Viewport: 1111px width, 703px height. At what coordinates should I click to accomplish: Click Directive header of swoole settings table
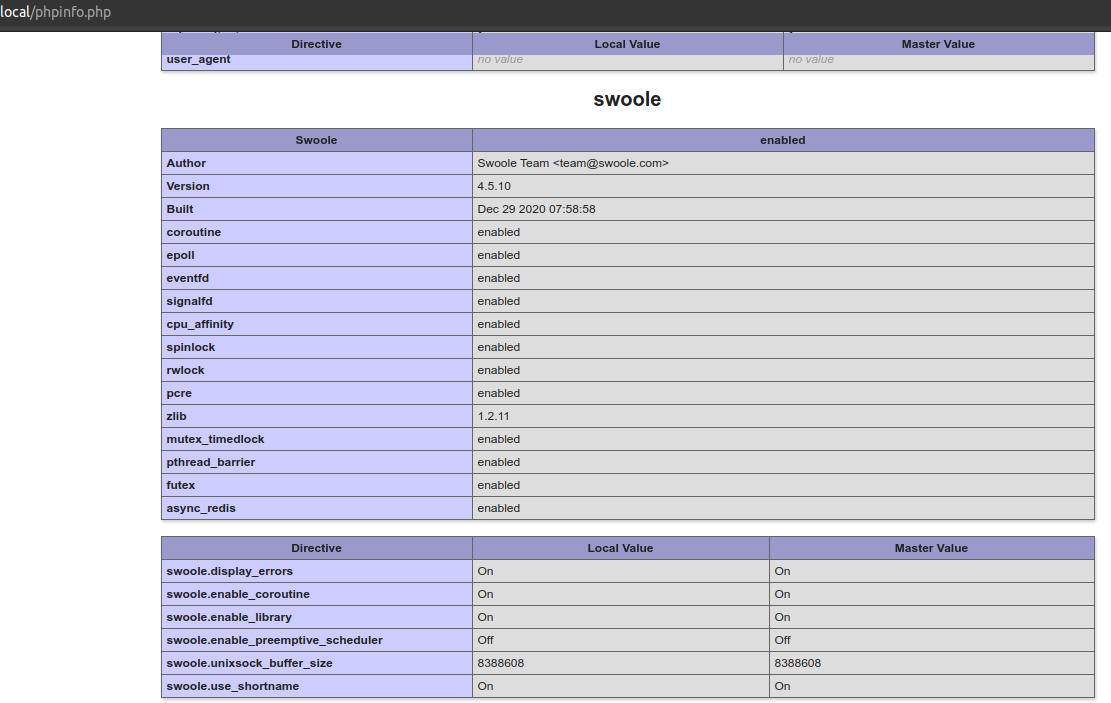point(316,549)
